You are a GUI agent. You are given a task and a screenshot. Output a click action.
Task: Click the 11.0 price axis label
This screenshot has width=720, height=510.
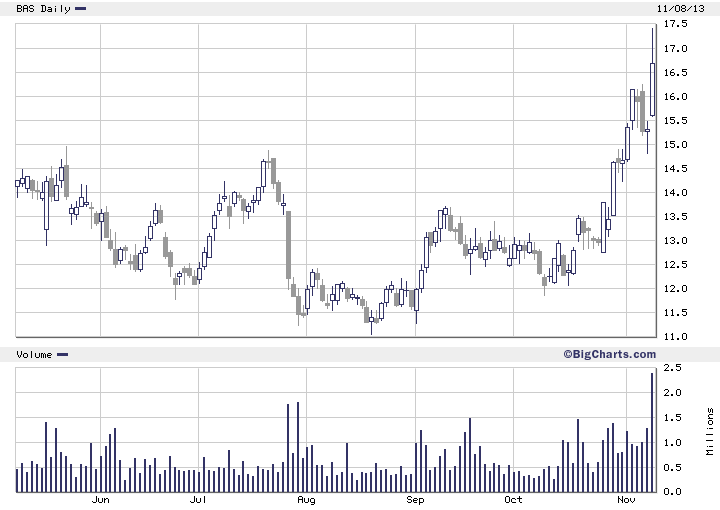tap(675, 336)
